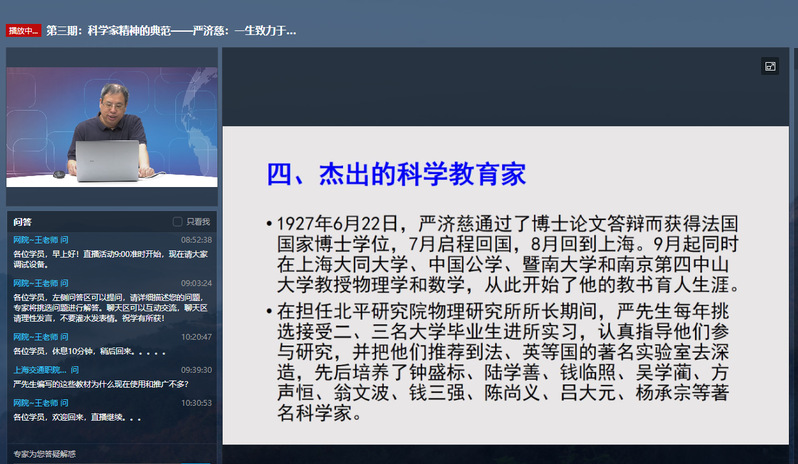Click sender name on the 10:20:47 message

[x=40, y=337]
